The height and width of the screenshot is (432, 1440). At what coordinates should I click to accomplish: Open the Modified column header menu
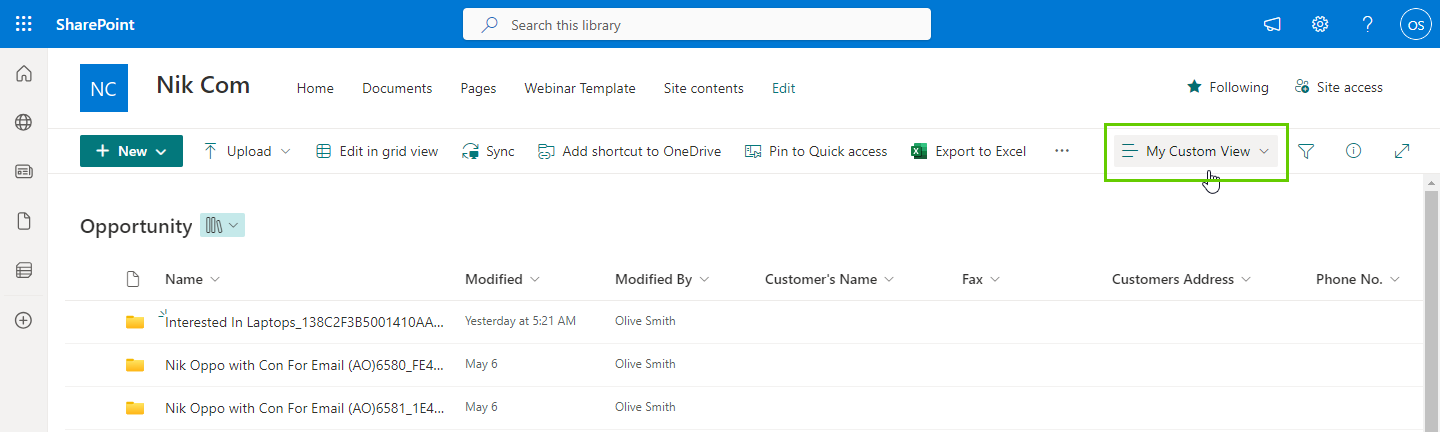(502, 279)
